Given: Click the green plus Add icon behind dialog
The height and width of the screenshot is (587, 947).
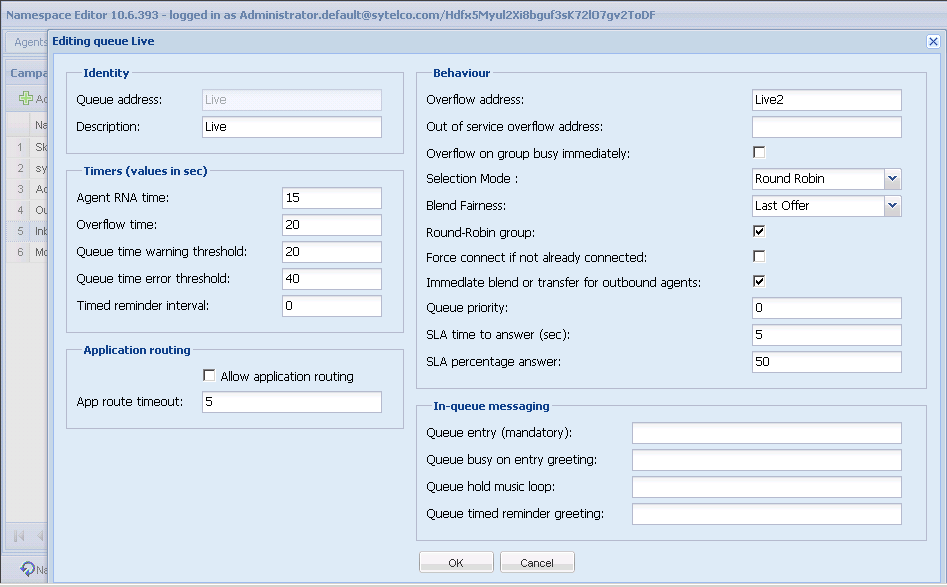Looking at the screenshot, I should point(26,98).
